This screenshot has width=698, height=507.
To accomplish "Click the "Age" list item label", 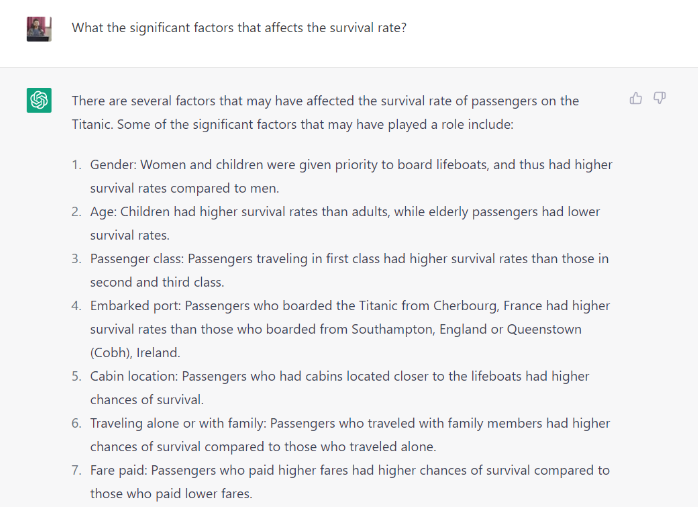I will pos(103,212).
